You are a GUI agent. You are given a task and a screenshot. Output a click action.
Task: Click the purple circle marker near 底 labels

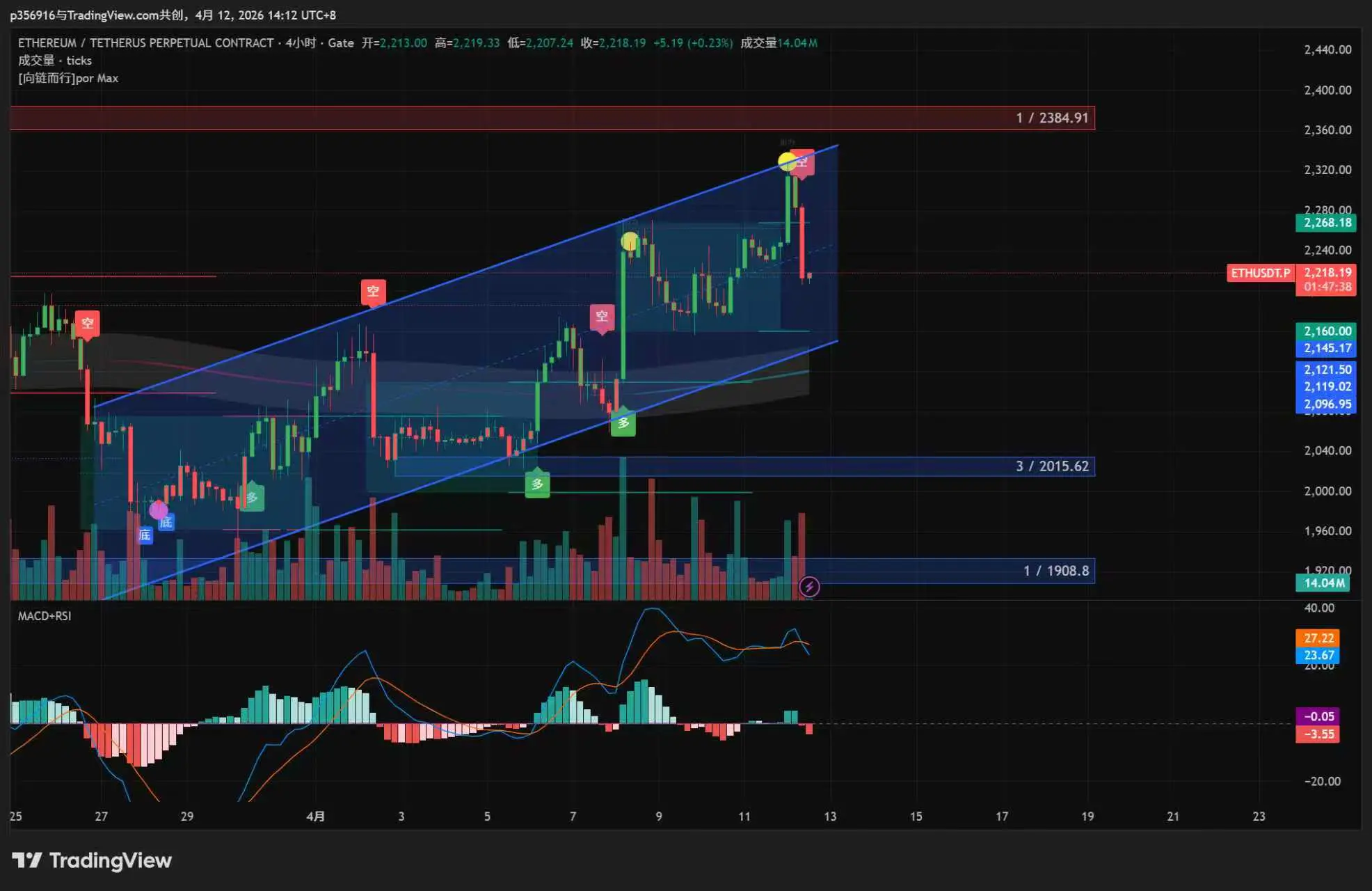(158, 510)
